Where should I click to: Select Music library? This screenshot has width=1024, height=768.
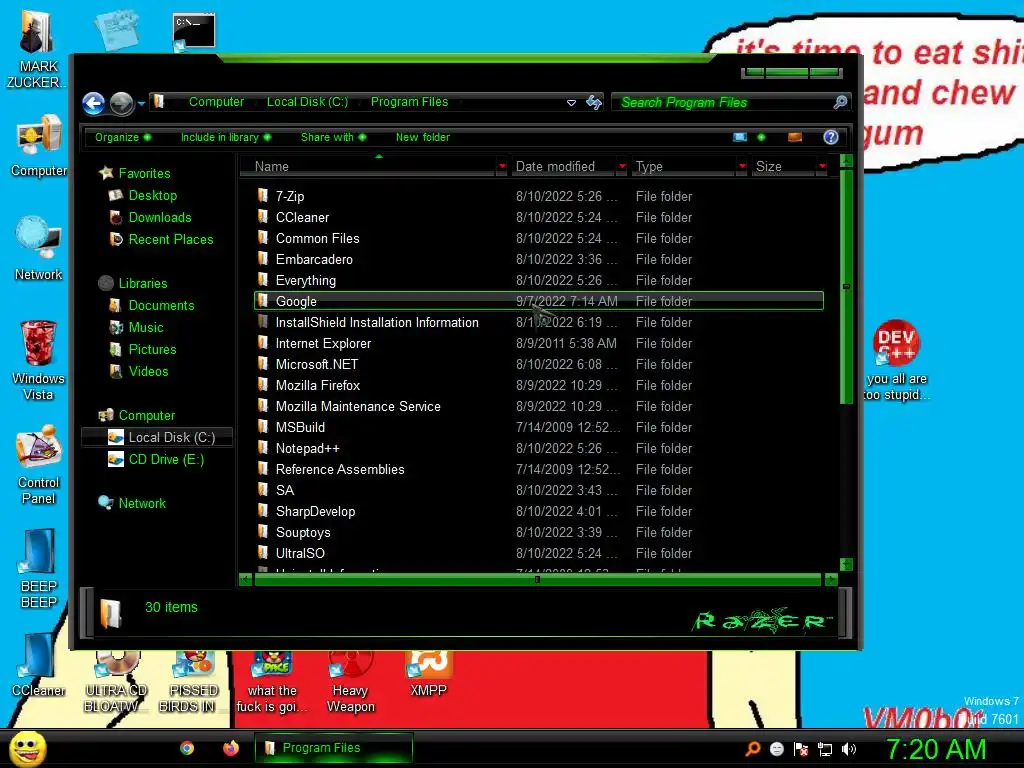(x=146, y=327)
